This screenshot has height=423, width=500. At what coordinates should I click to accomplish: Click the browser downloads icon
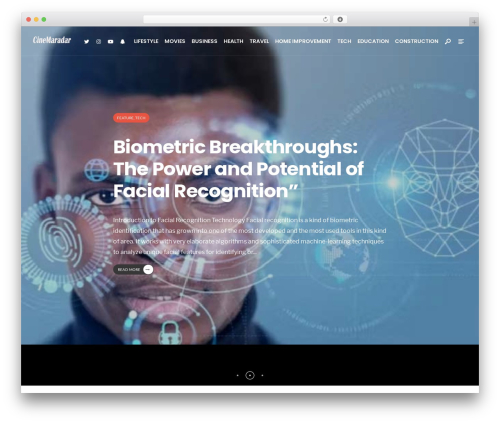click(x=340, y=19)
